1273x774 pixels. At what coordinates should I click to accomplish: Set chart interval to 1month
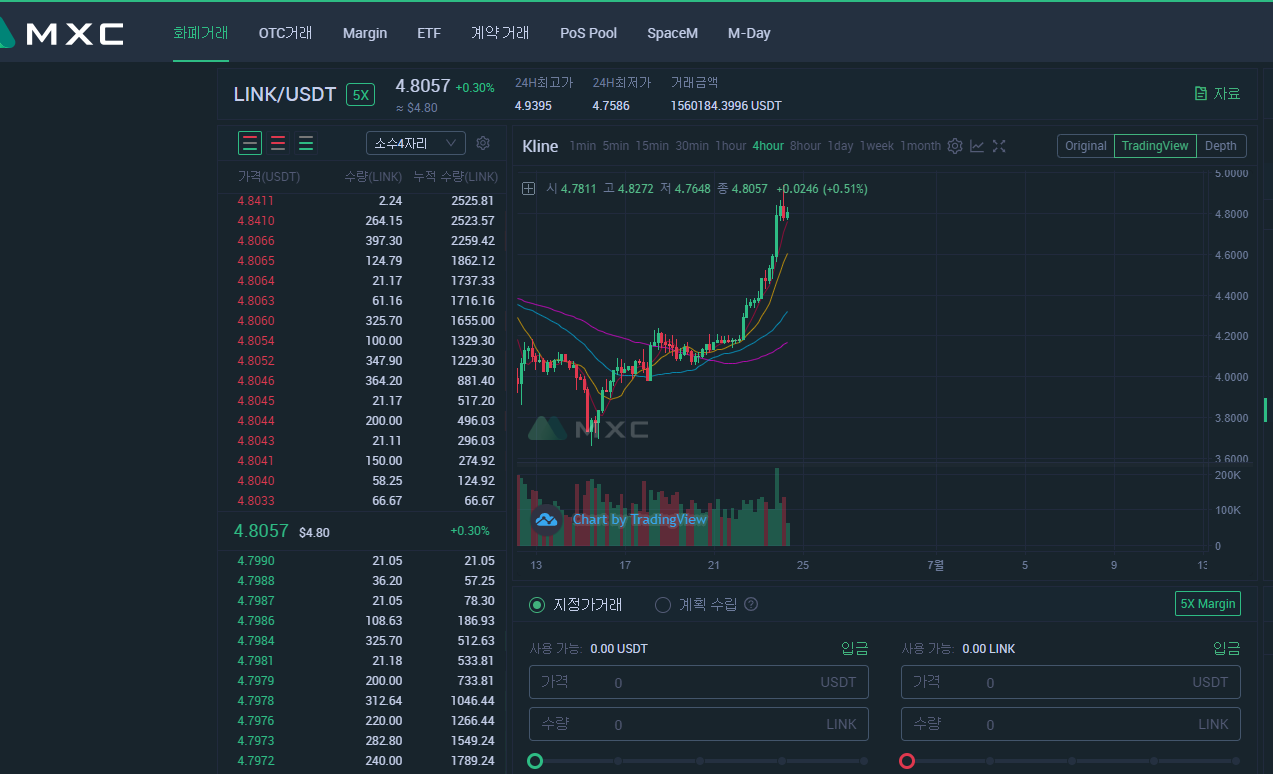click(x=921, y=146)
